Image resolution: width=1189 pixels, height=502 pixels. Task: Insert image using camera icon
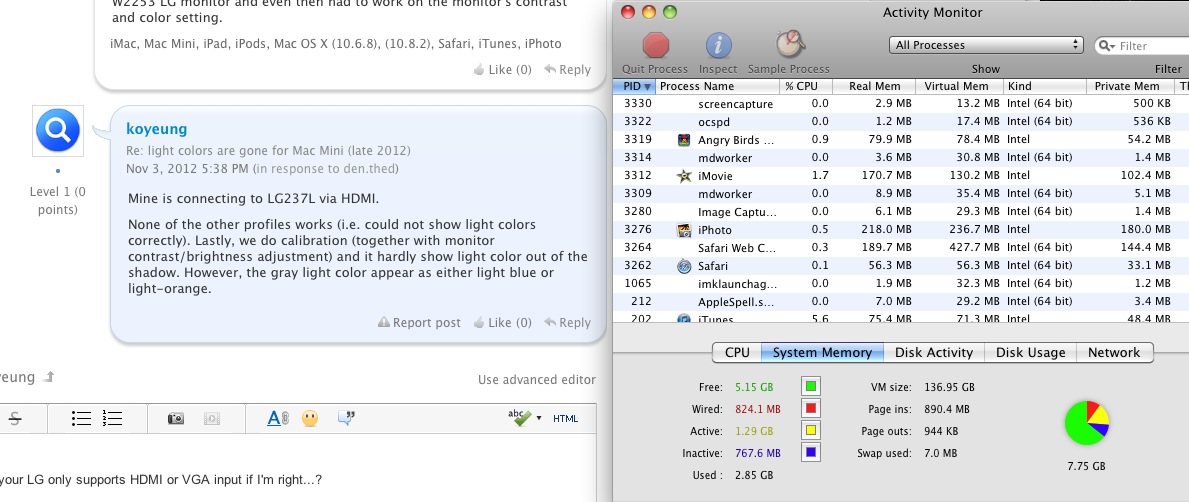coord(176,419)
